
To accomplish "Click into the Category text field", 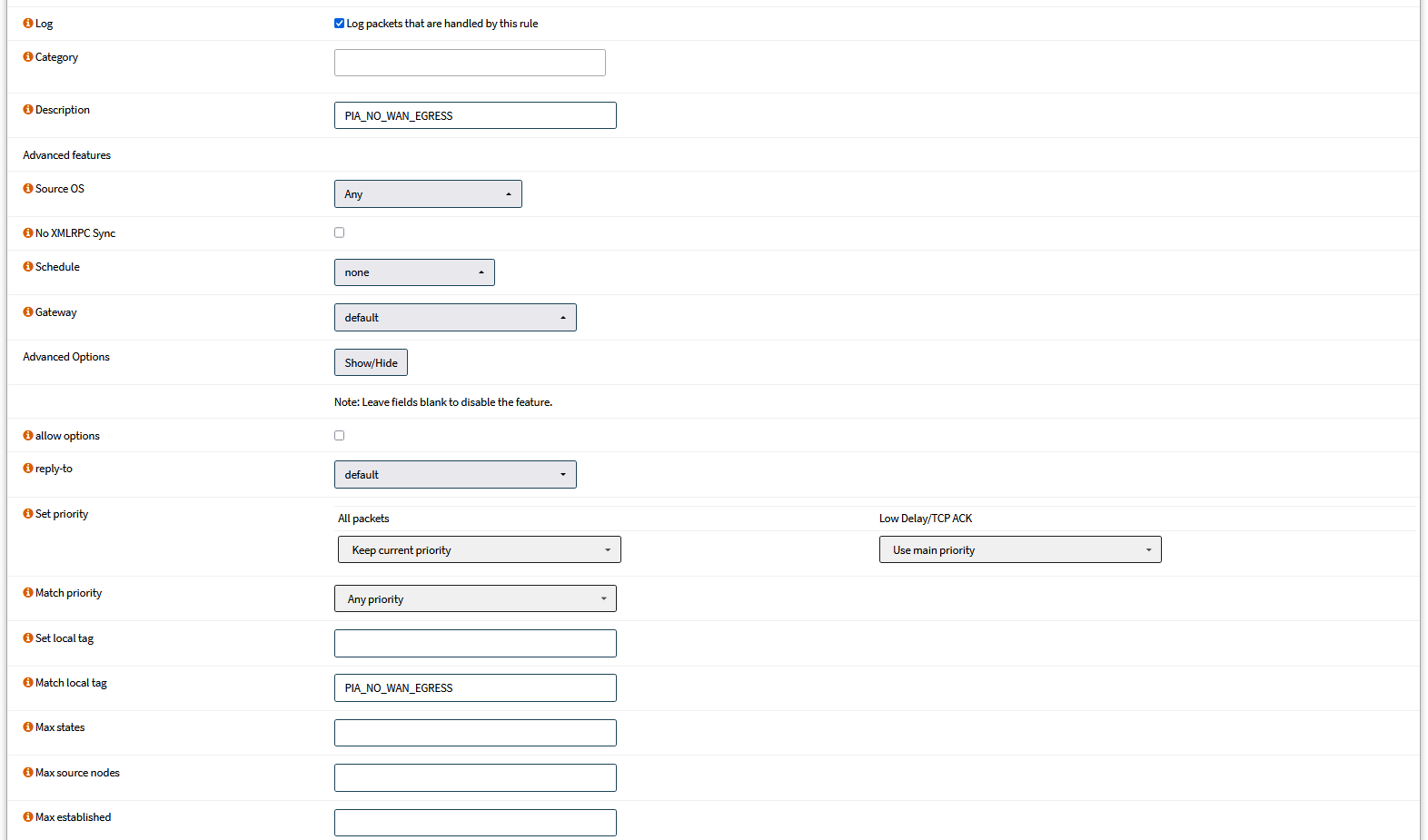I will click(470, 63).
